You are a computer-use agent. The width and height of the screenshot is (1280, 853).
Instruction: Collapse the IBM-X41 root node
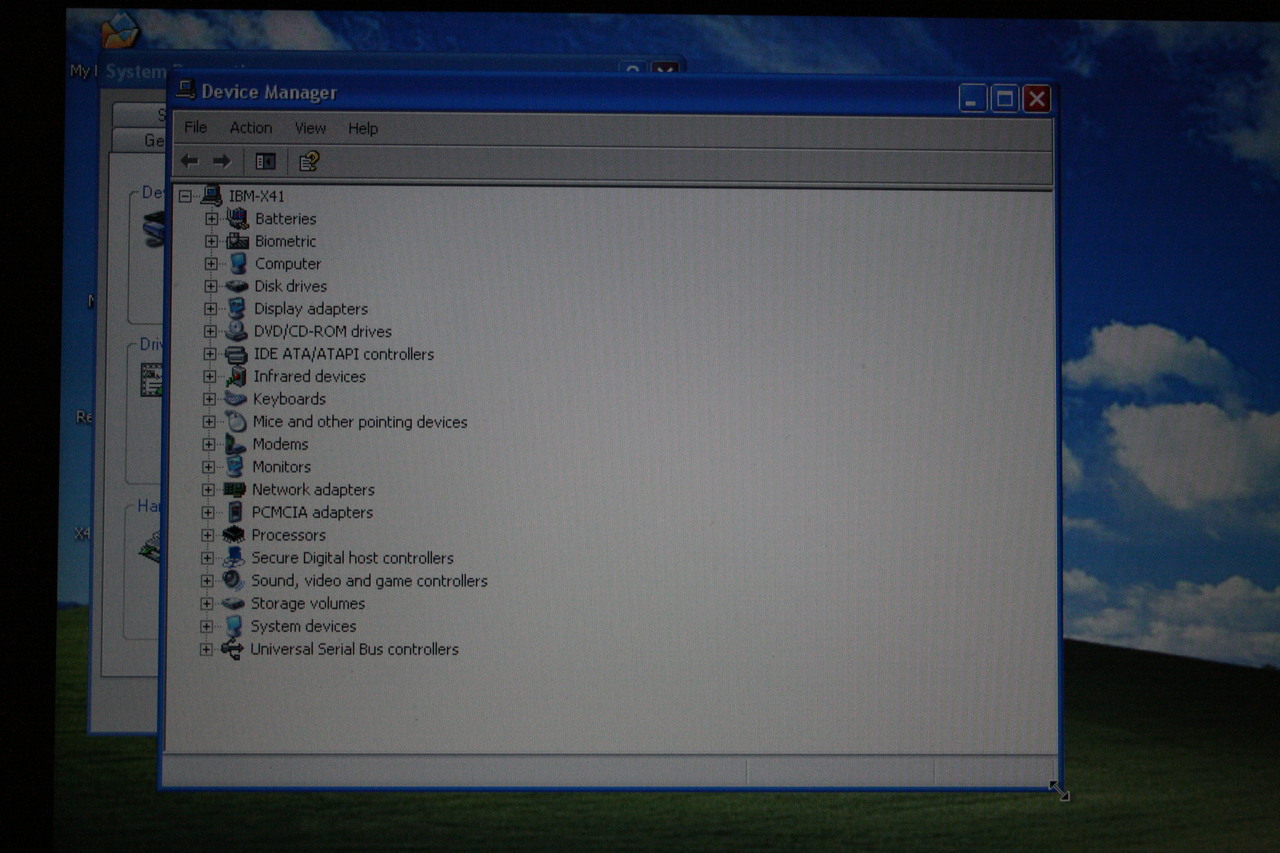coord(186,196)
